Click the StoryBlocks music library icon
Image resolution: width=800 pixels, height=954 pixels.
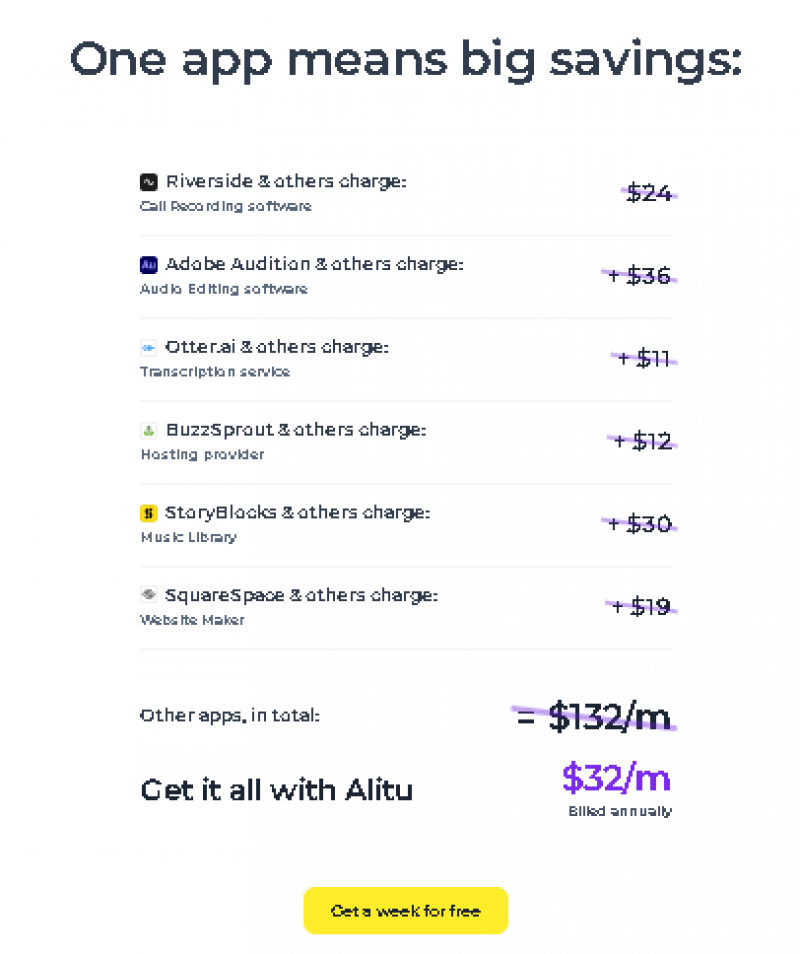tap(147, 512)
